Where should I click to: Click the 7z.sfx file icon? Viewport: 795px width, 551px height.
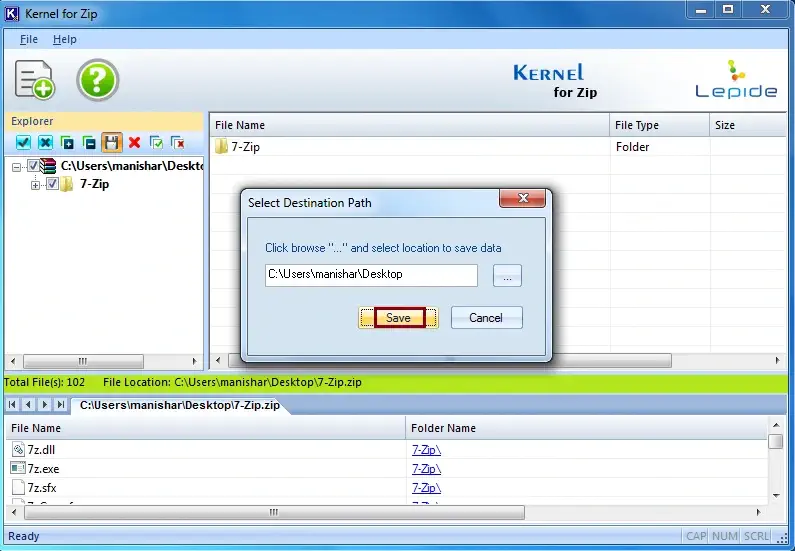[x=18, y=488]
